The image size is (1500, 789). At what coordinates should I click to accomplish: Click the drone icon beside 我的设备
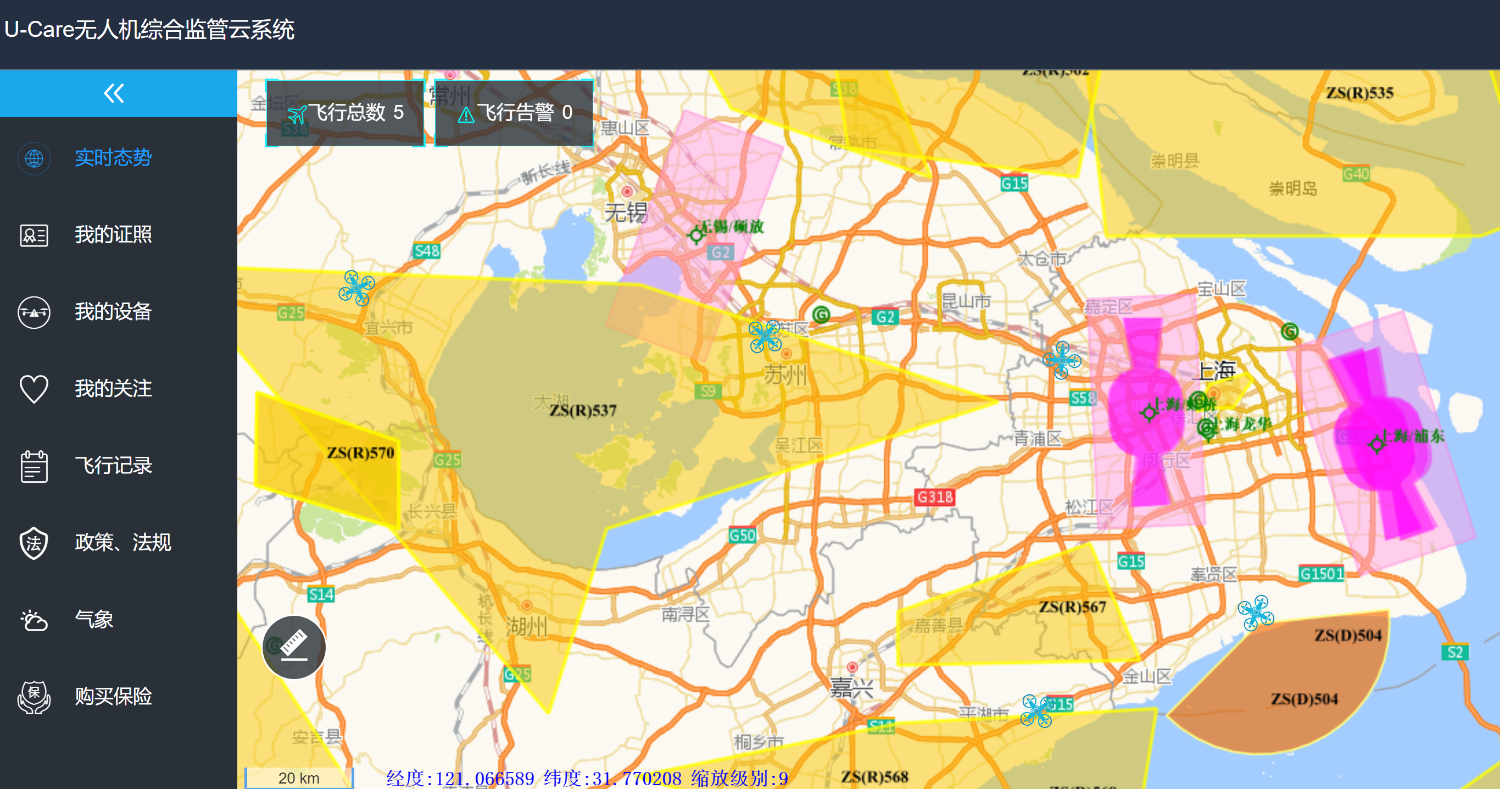[x=34, y=312]
